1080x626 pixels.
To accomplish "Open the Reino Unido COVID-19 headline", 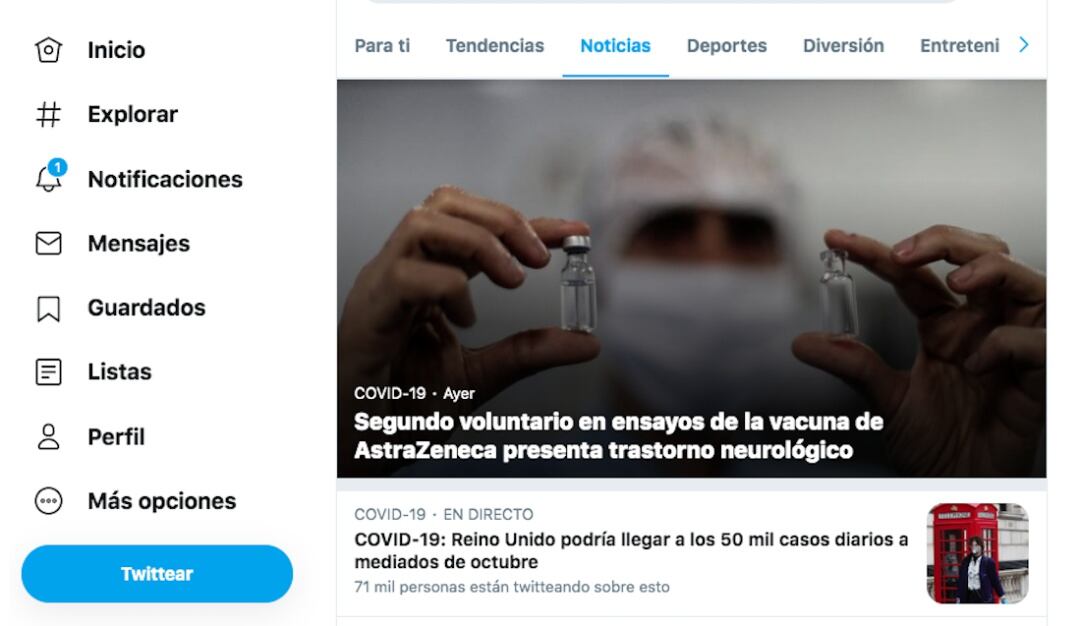I will tap(631, 550).
